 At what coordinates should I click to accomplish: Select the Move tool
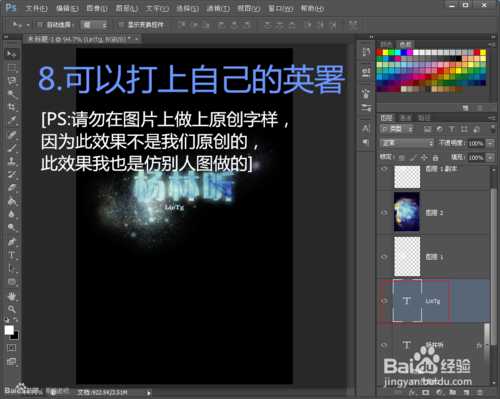(12, 54)
